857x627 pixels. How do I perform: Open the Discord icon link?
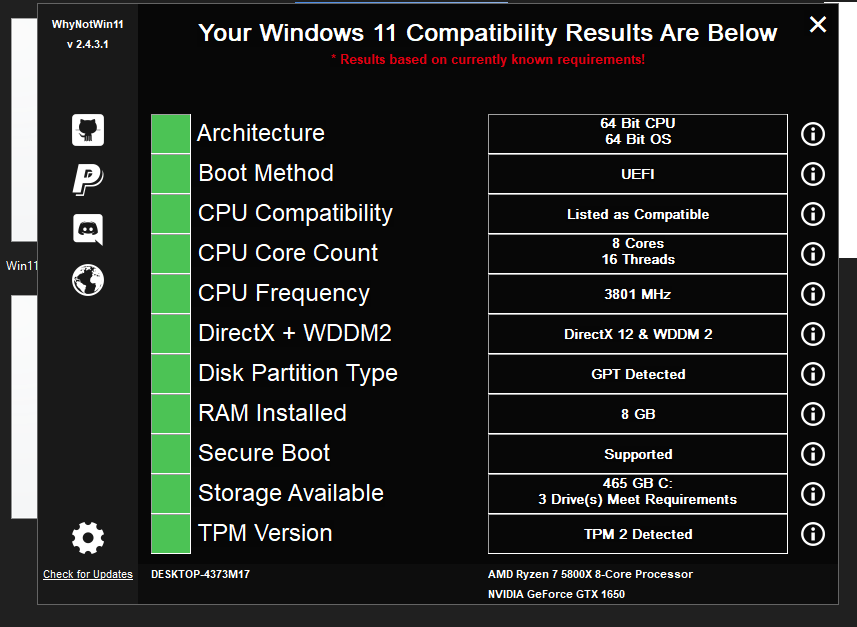coord(88,229)
